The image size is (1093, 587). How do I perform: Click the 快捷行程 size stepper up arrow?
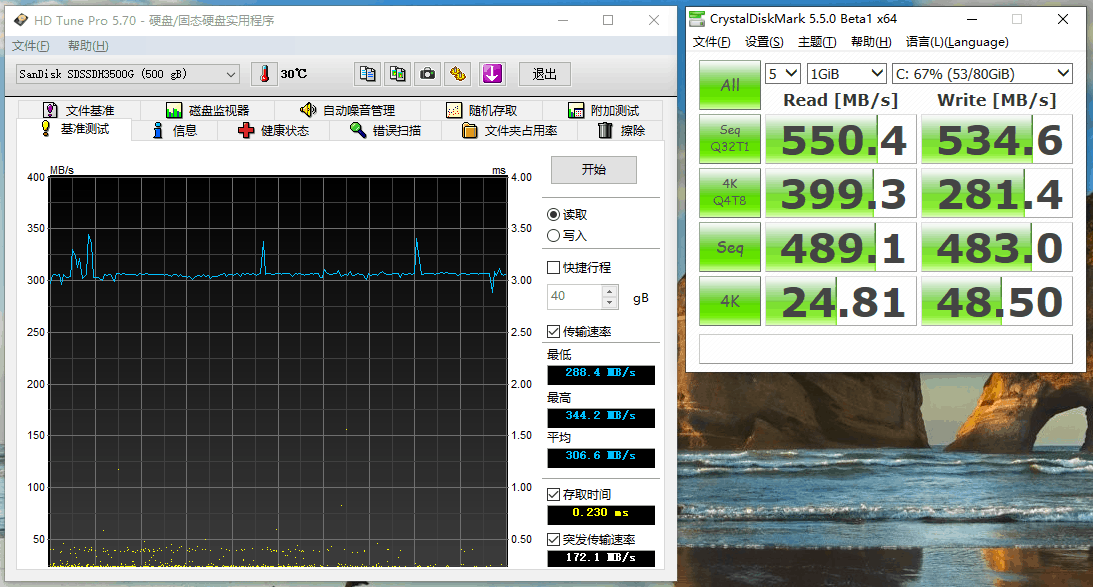pyautogui.click(x=610, y=292)
